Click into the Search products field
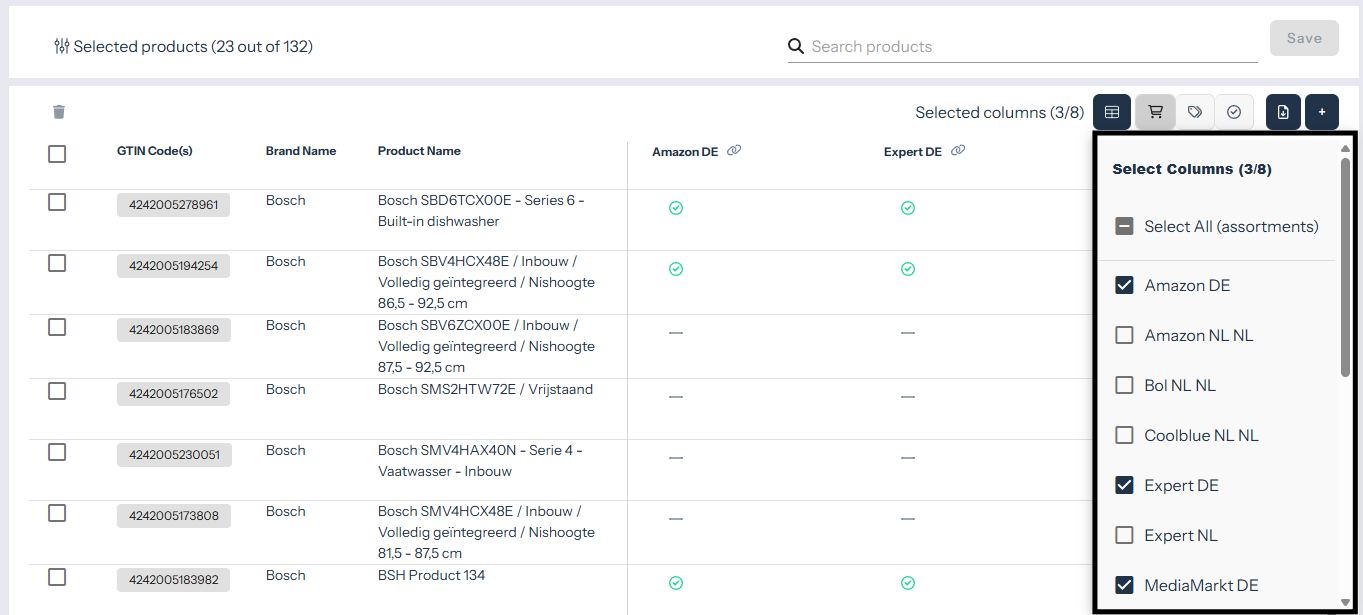 tap(1030, 47)
